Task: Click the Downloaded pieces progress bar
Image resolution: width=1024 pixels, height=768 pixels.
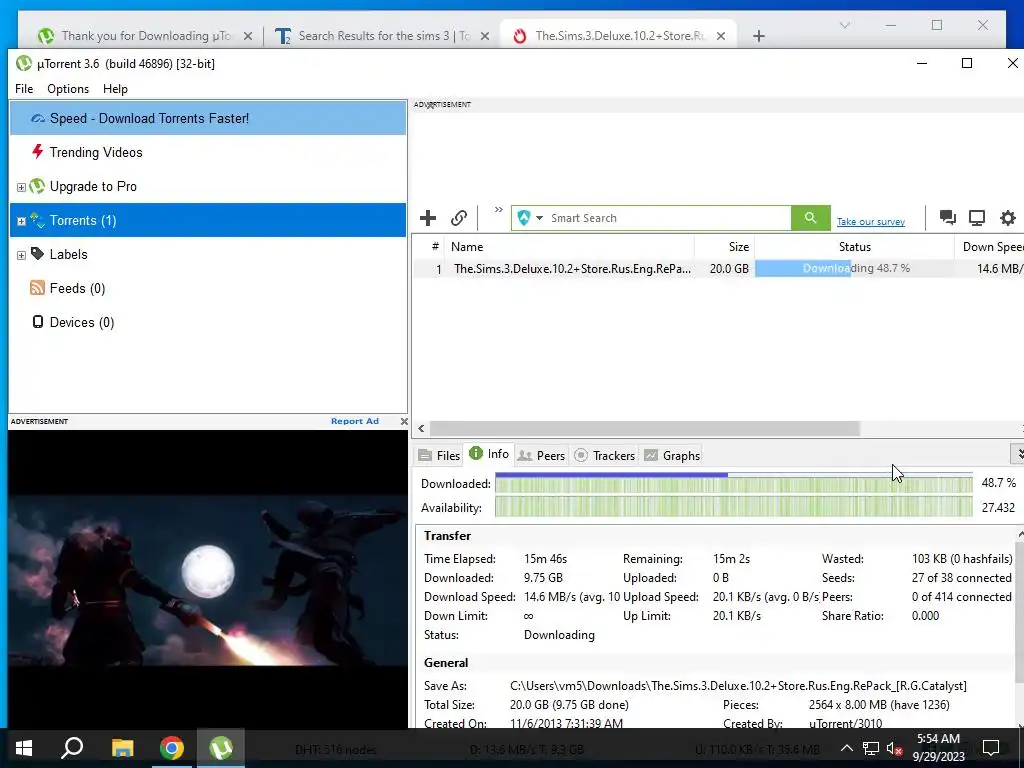Action: (x=733, y=483)
